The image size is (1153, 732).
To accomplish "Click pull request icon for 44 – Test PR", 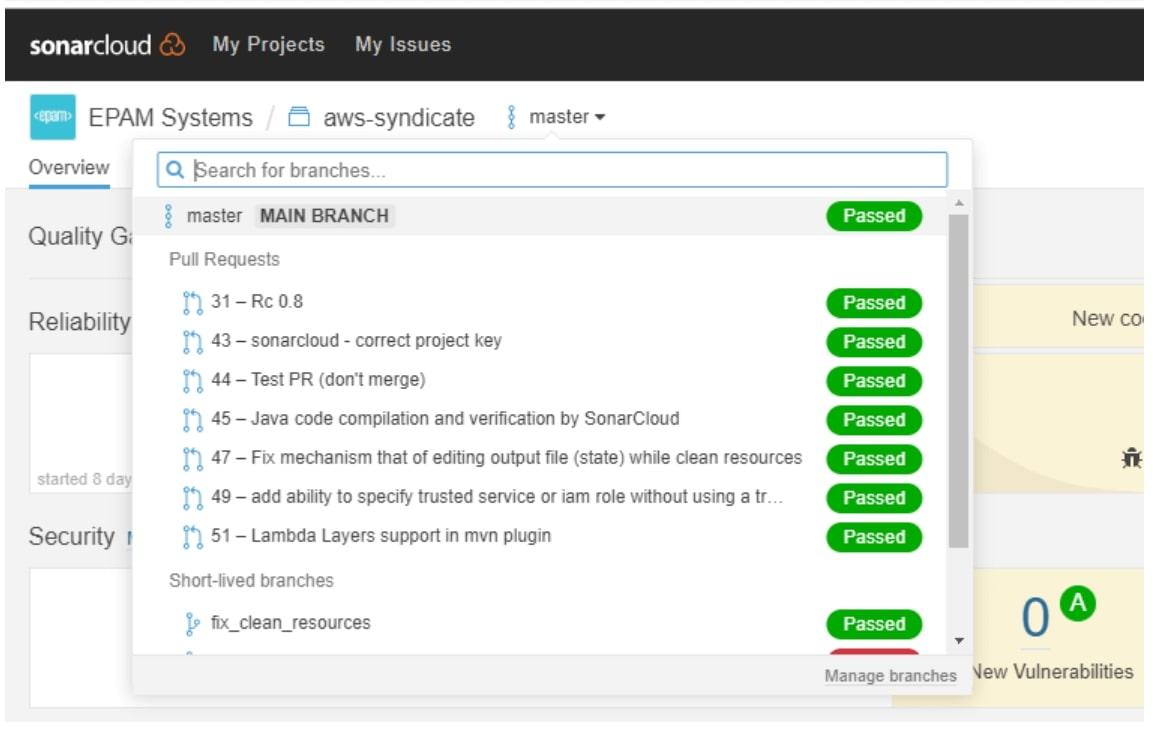I will coord(192,380).
